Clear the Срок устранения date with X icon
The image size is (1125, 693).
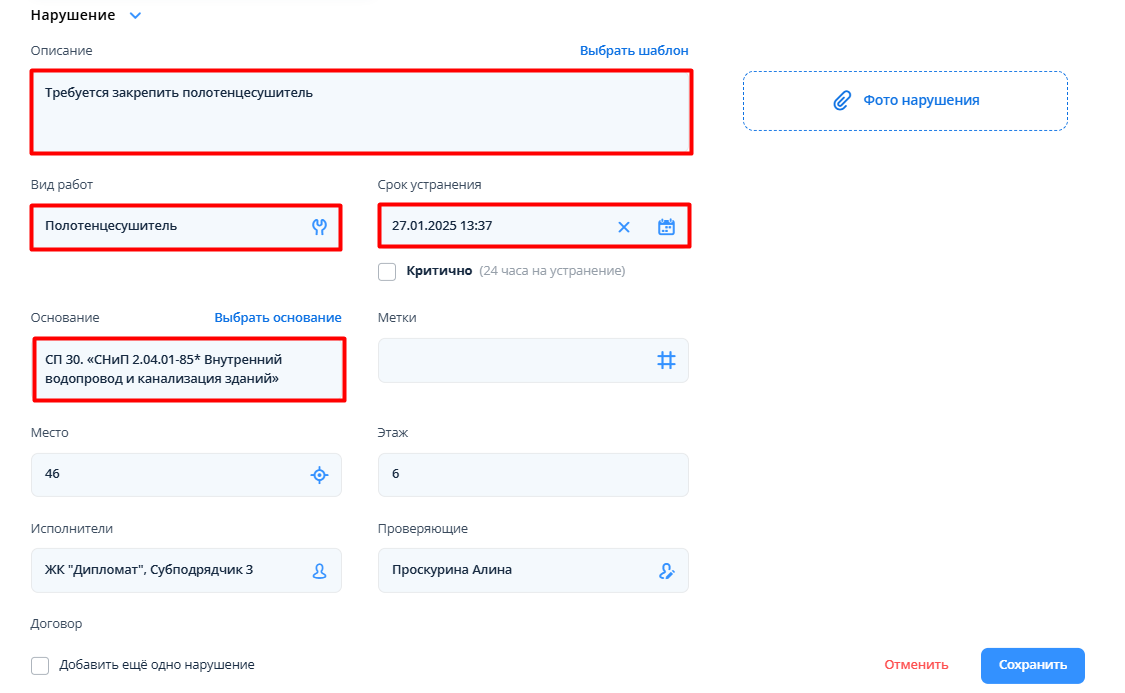point(624,227)
